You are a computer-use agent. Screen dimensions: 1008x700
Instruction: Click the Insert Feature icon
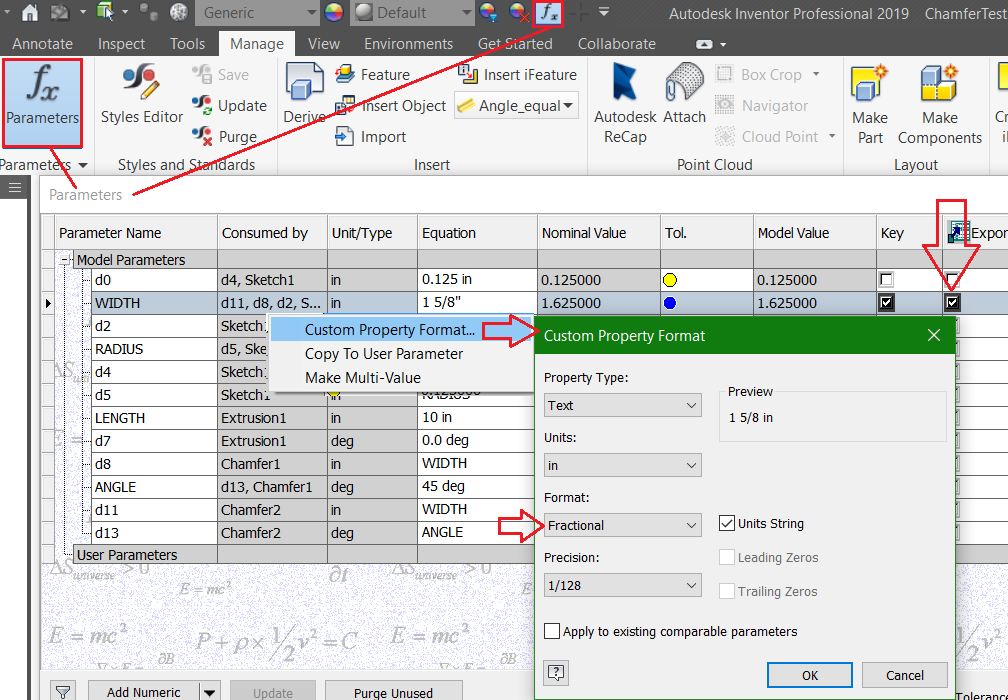click(x=345, y=74)
